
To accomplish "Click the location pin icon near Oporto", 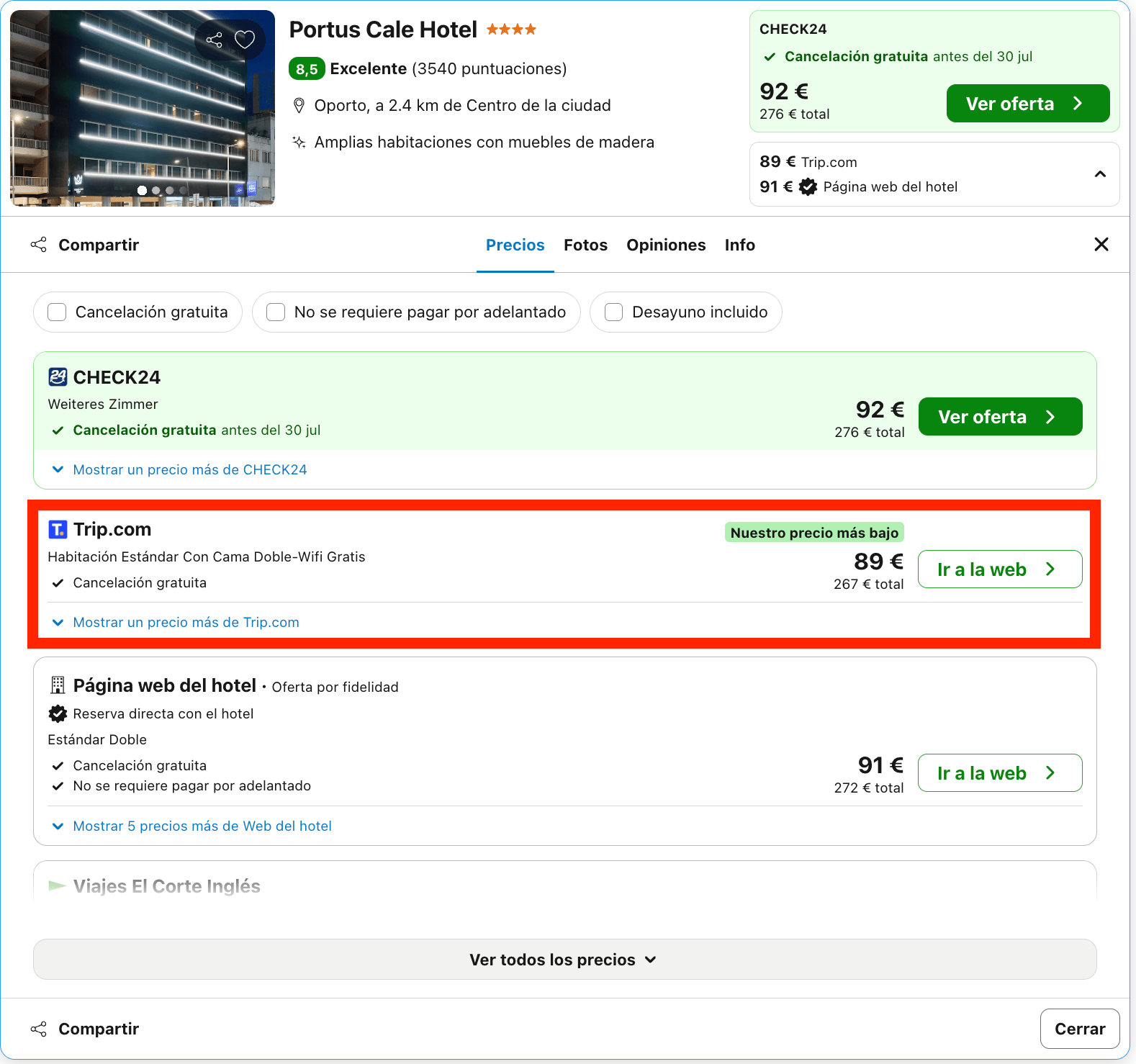I will point(299,106).
